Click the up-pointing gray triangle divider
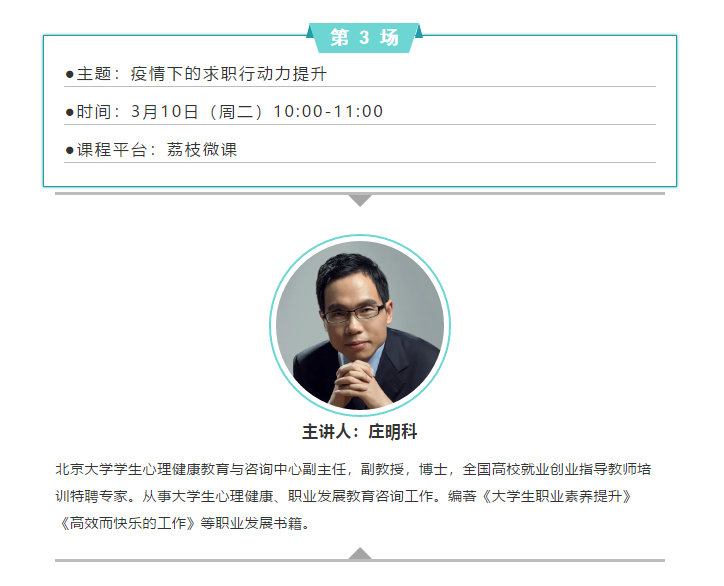Image resolution: width=724 pixels, height=586 pixels. click(x=360, y=553)
